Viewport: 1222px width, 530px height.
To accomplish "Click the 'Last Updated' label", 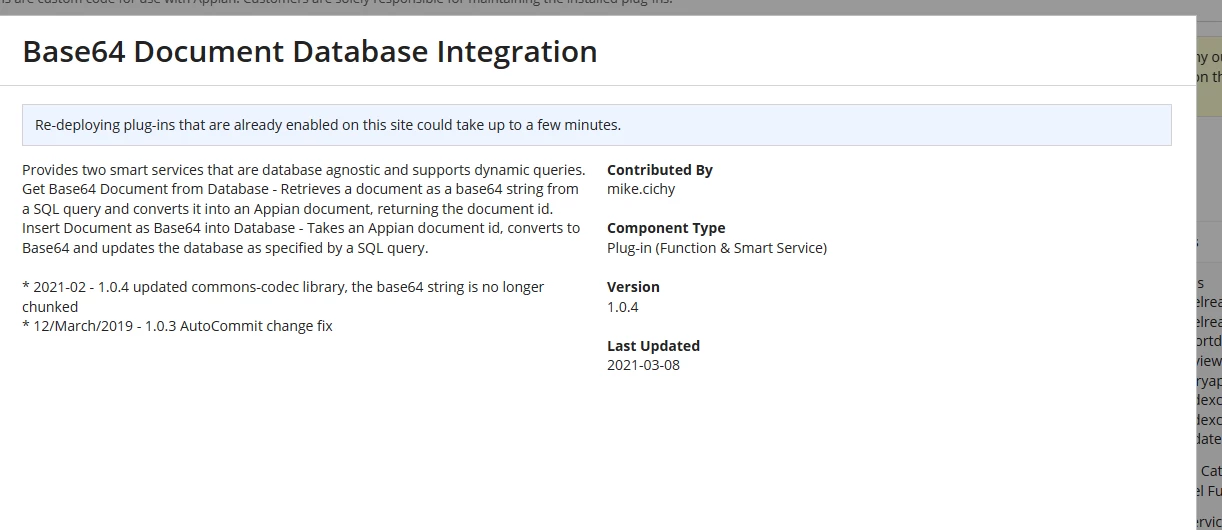I will click(x=653, y=346).
